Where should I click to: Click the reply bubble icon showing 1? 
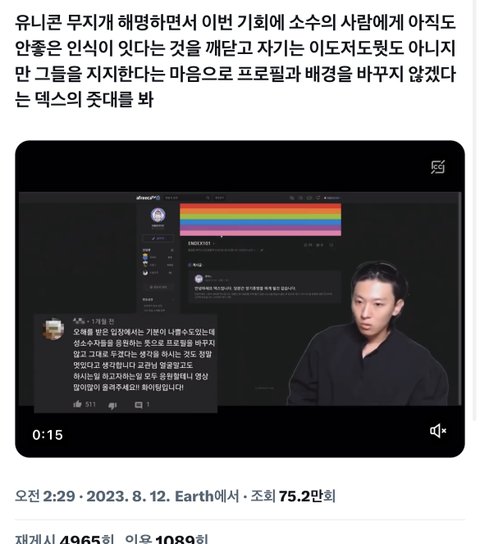pyautogui.click(x=138, y=405)
